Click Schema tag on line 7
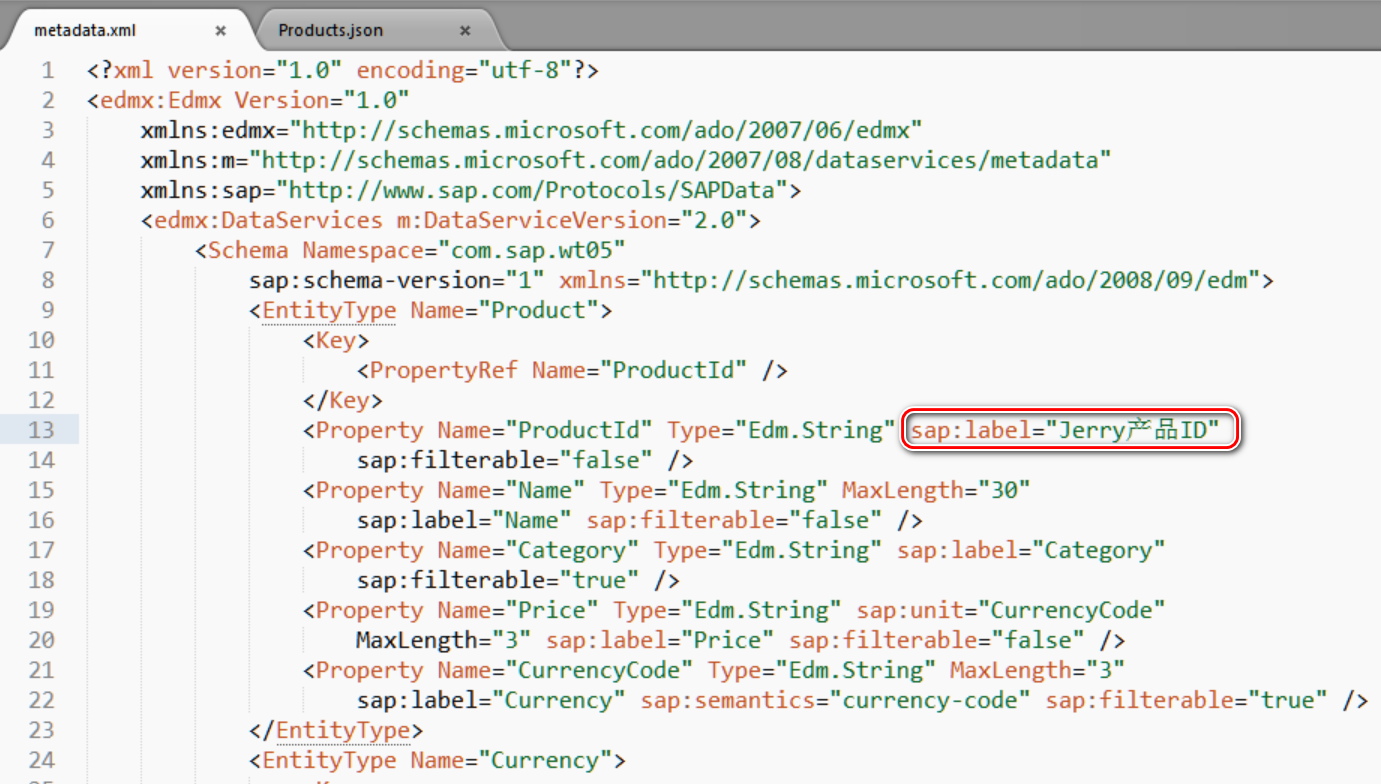This screenshot has width=1381, height=784. tap(248, 250)
